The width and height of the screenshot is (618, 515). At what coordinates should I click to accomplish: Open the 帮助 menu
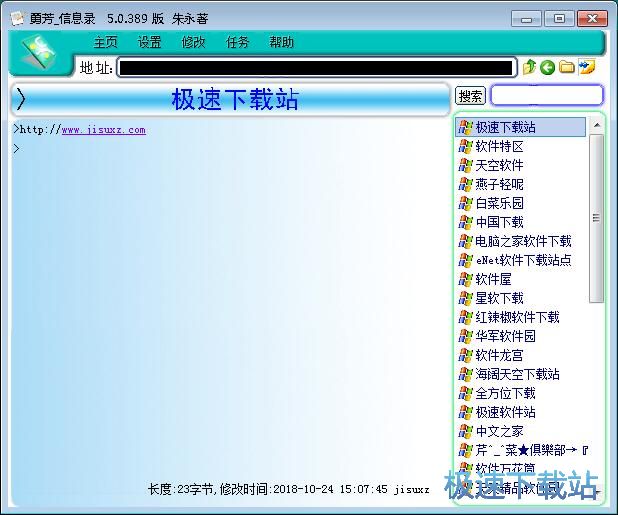point(281,42)
